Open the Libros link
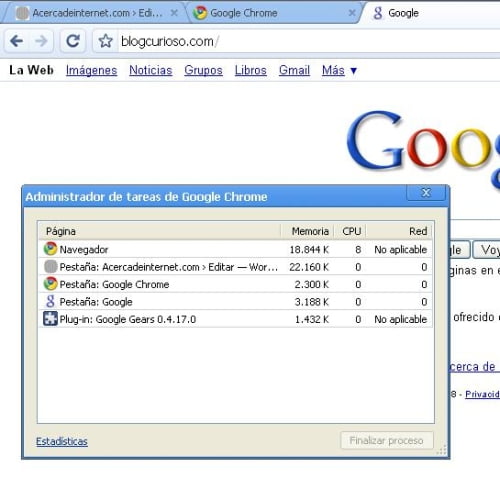500x478 pixels. tap(251, 70)
